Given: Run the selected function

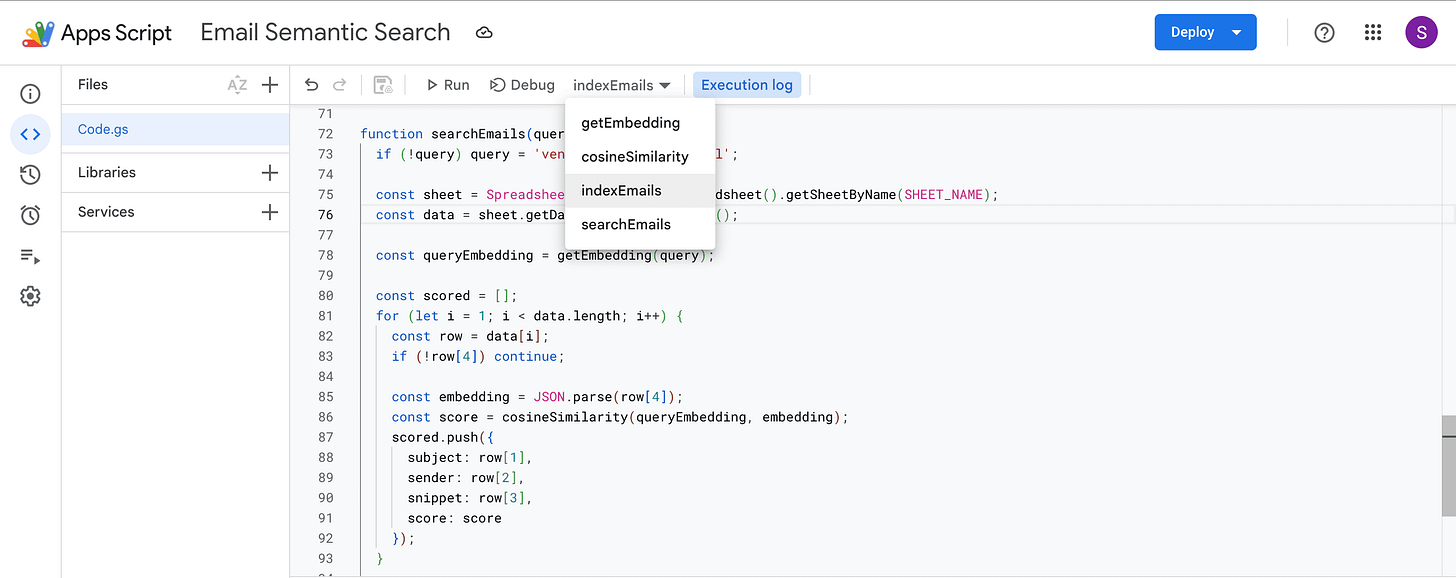Looking at the screenshot, I should [447, 85].
